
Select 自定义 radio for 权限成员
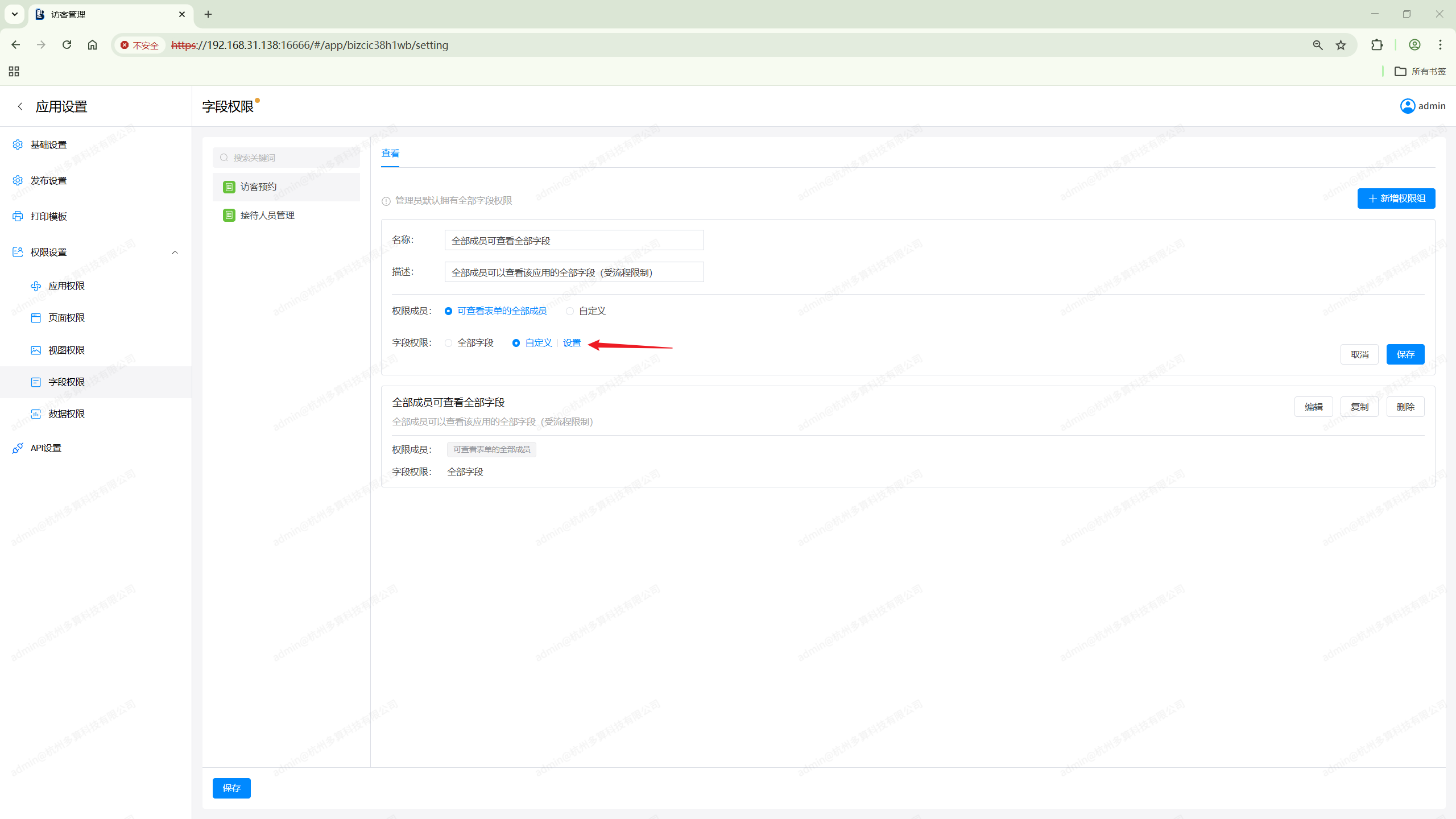pyautogui.click(x=569, y=311)
